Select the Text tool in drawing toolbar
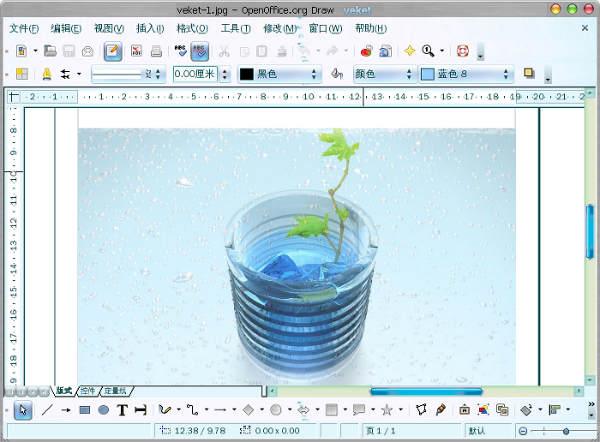The height and width of the screenshot is (442, 600). pyautogui.click(x=122, y=410)
